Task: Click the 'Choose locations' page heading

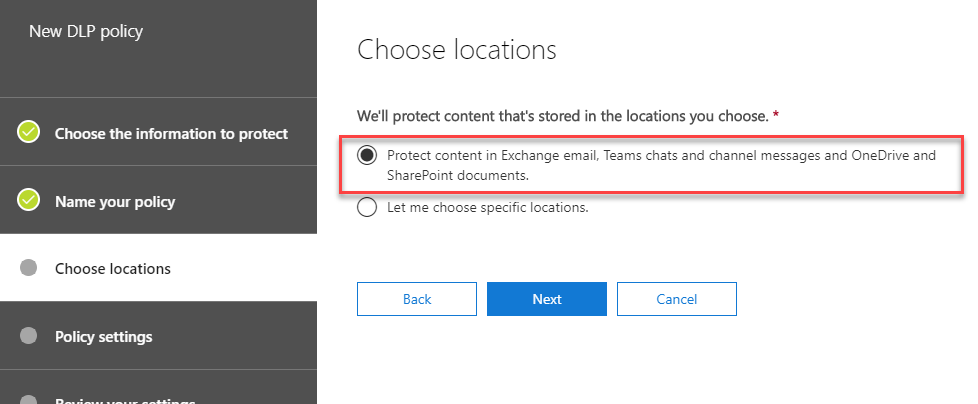Action: click(x=457, y=50)
